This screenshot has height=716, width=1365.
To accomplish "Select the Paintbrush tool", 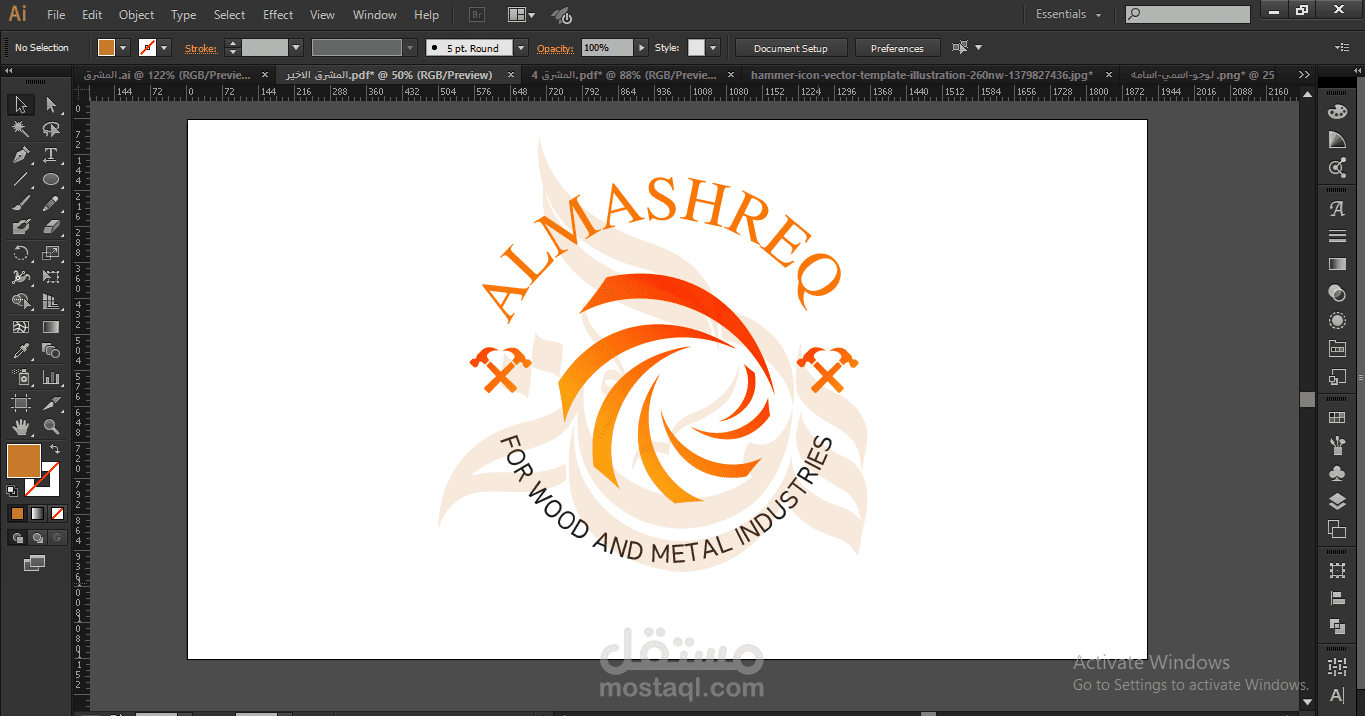I will coord(20,203).
